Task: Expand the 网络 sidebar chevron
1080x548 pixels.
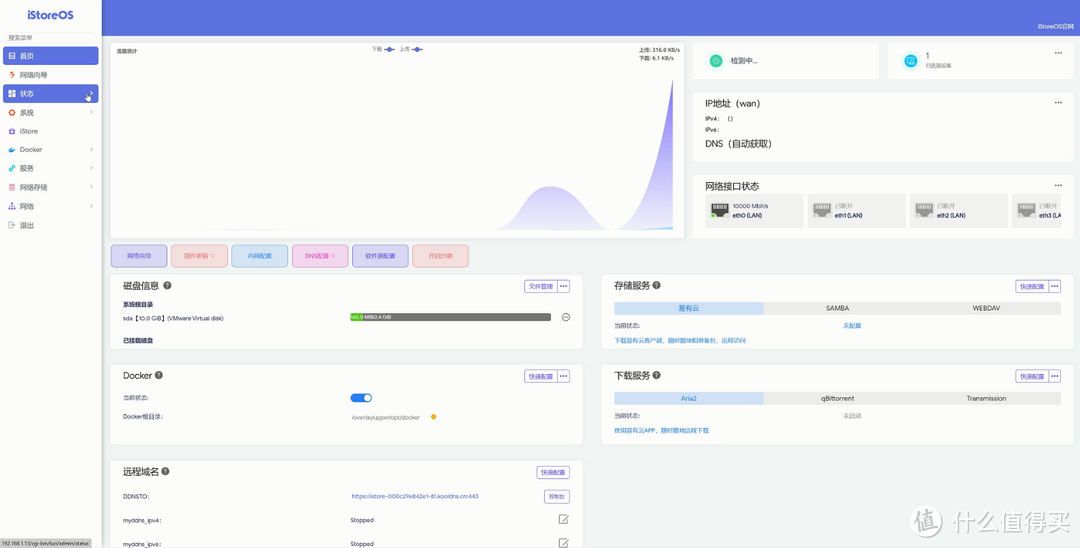Action: tap(91, 206)
